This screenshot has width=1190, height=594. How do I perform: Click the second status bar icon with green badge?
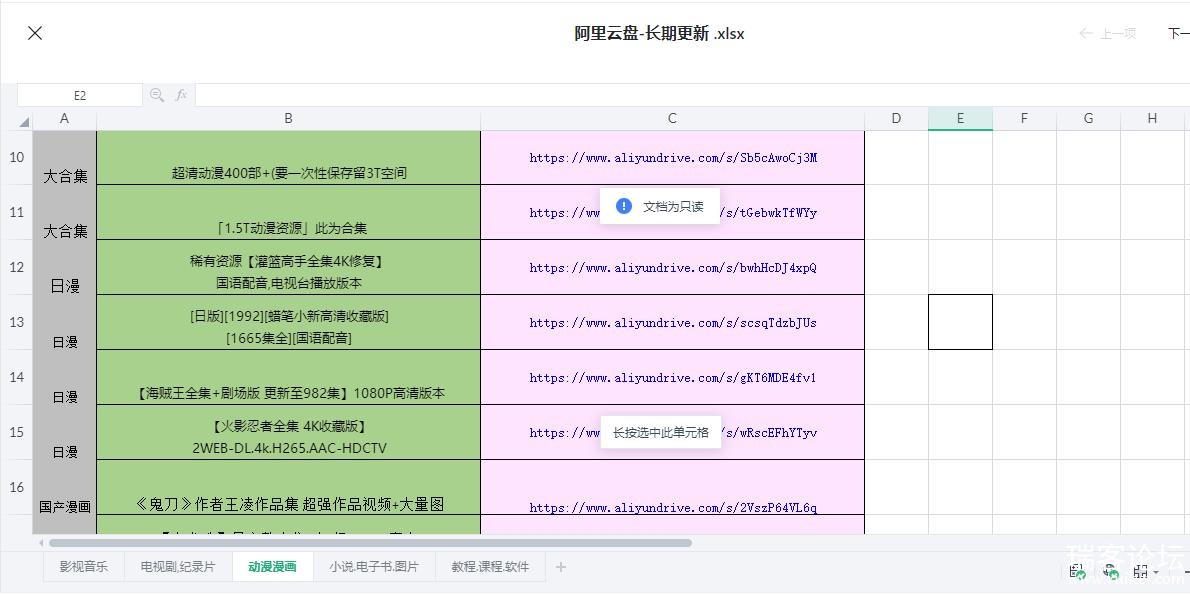(x=1110, y=573)
